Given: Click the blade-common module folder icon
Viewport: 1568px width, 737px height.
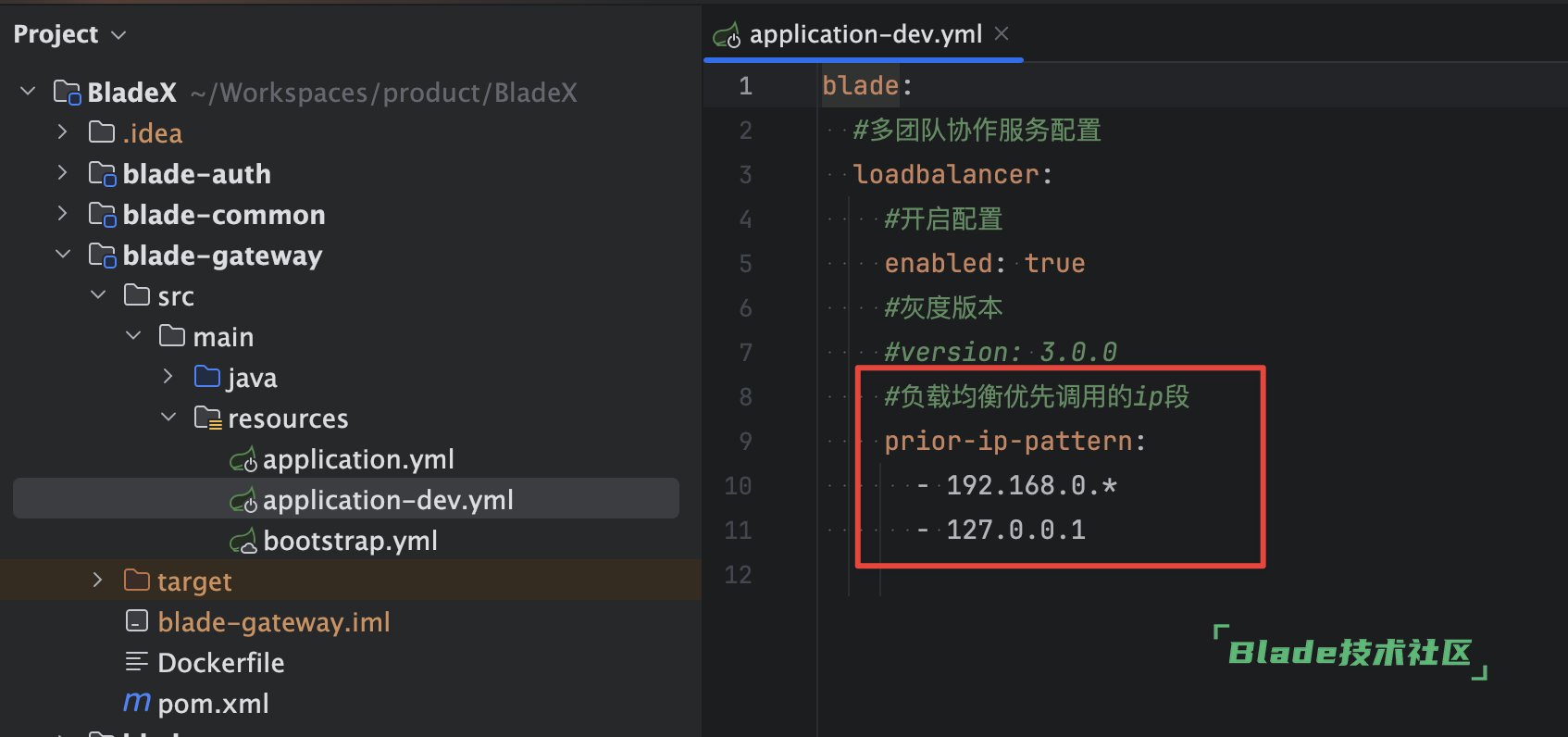Looking at the screenshot, I should click(x=102, y=214).
